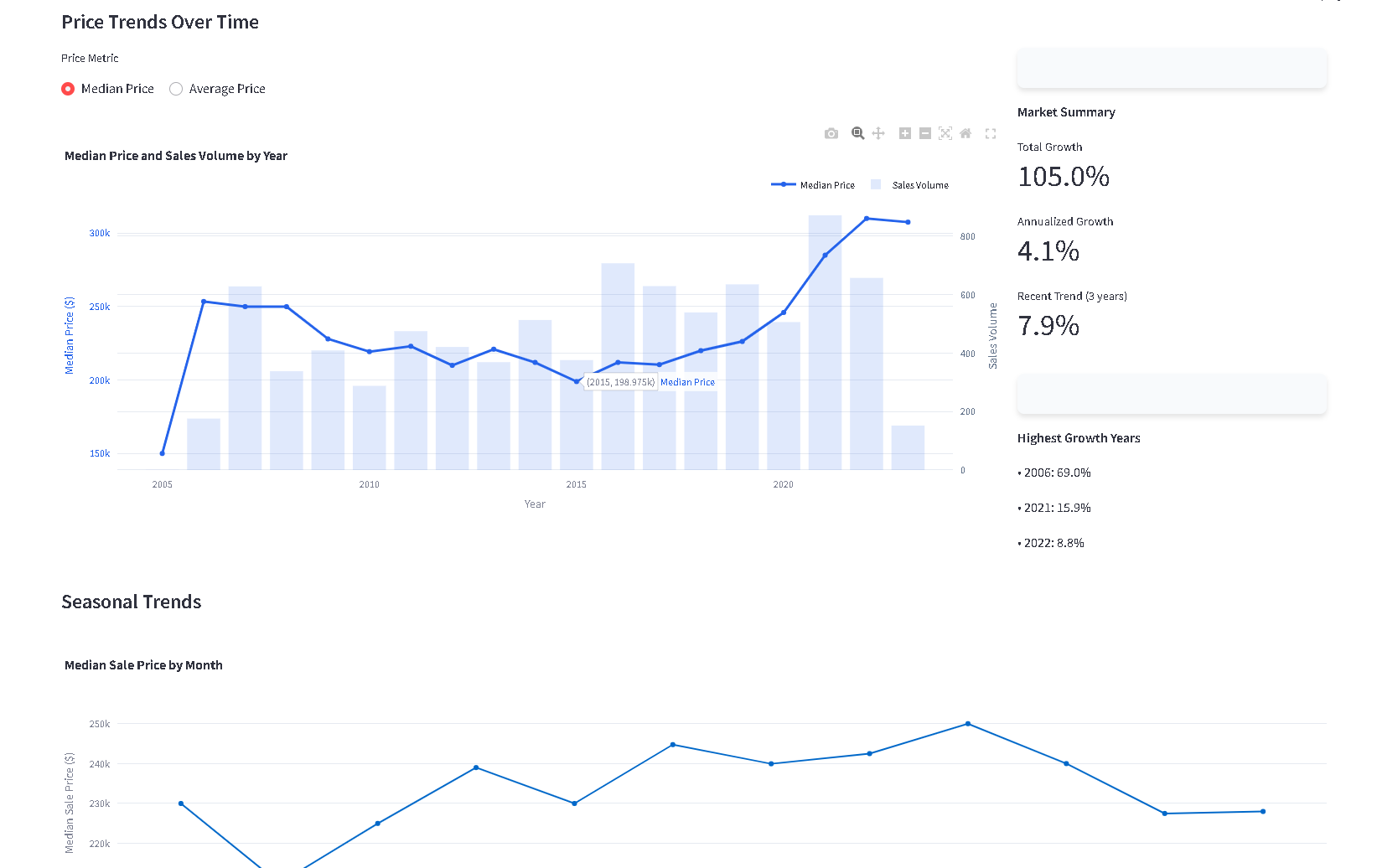Screen dimensions: 1377x868
Task: Click the tallest Sales Volume bar for 2021
Action: (x=825, y=342)
